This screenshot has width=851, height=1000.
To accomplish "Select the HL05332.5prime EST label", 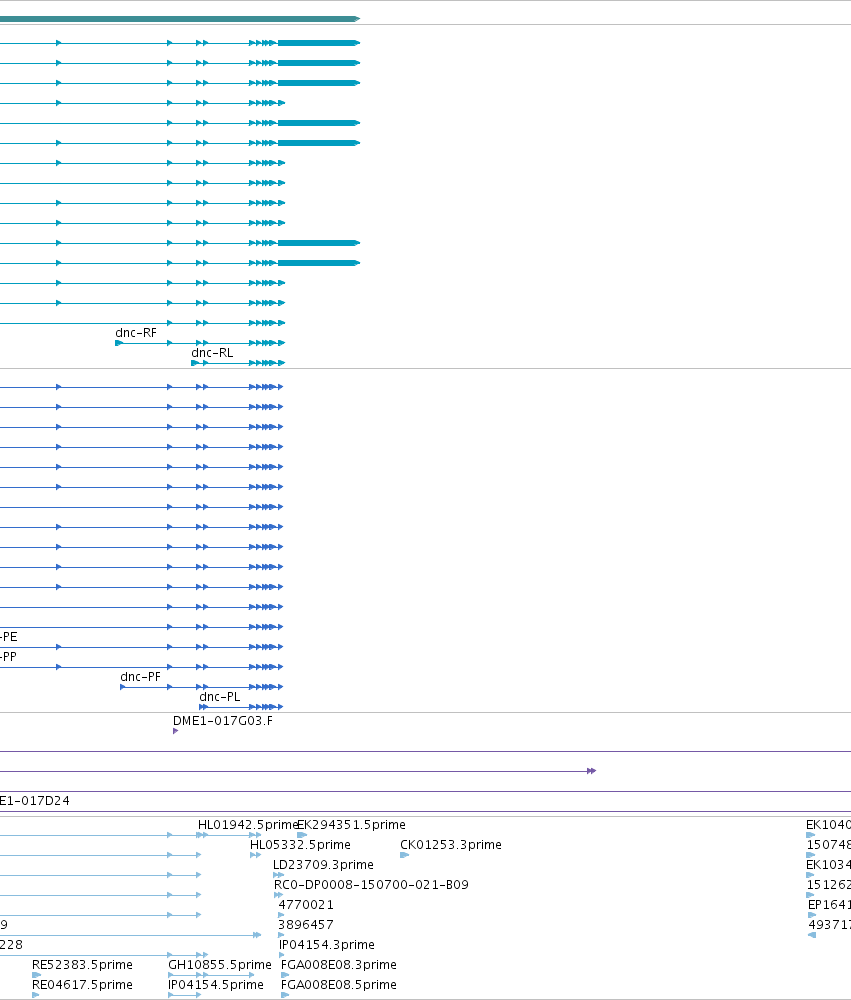I will point(300,844).
